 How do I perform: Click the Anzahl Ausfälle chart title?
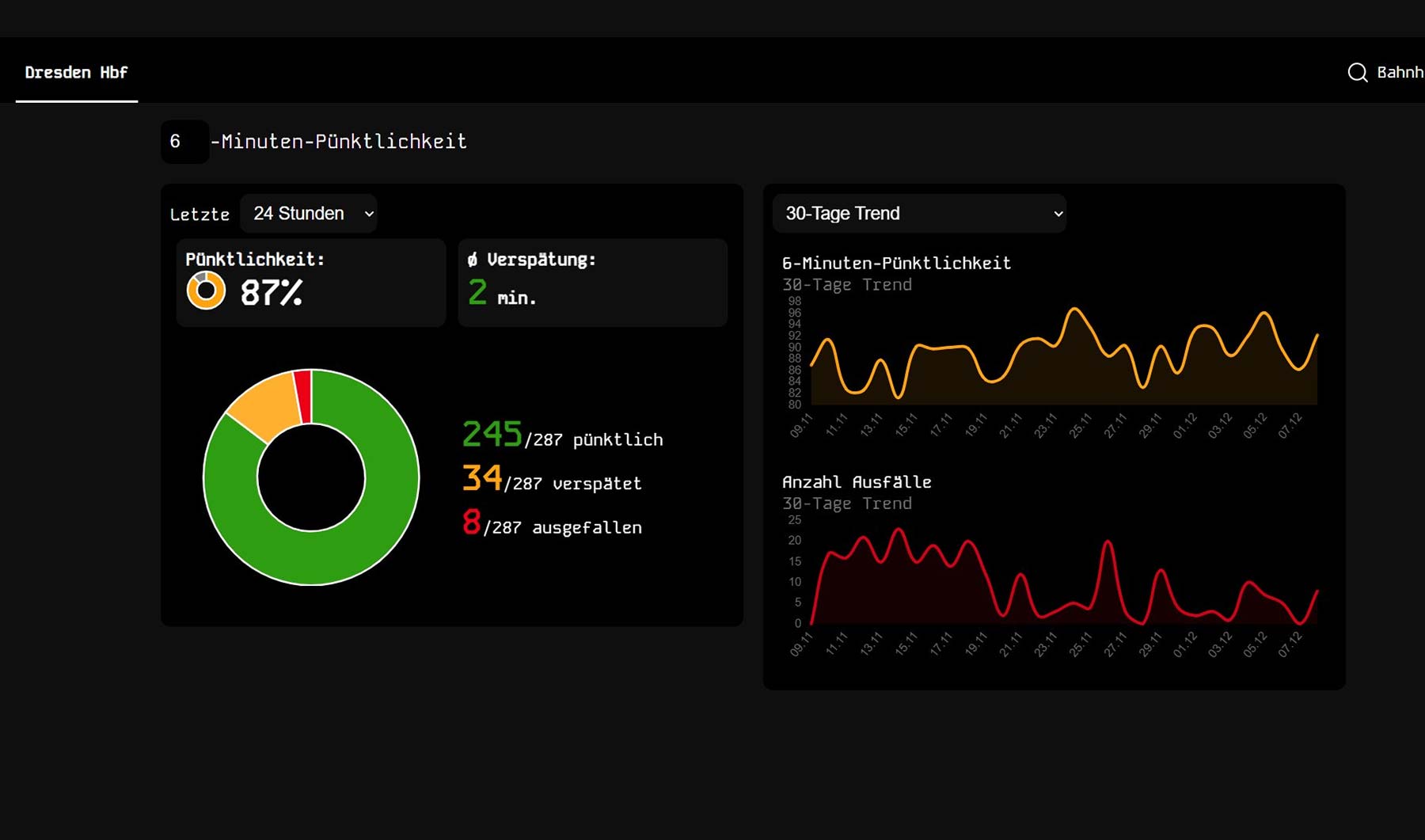pyautogui.click(x=857, y=482)
